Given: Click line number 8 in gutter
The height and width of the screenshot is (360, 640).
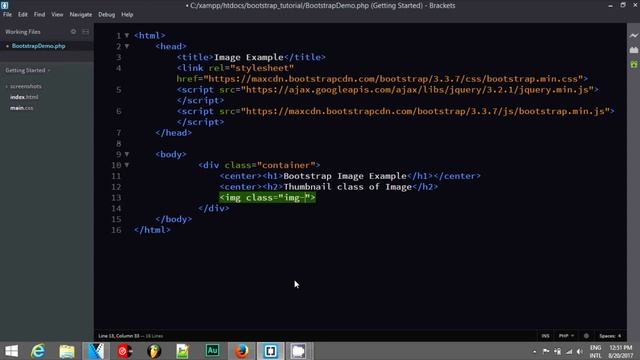Looking at the screenshot, I should pyautogui.click(x=119, y=144).
